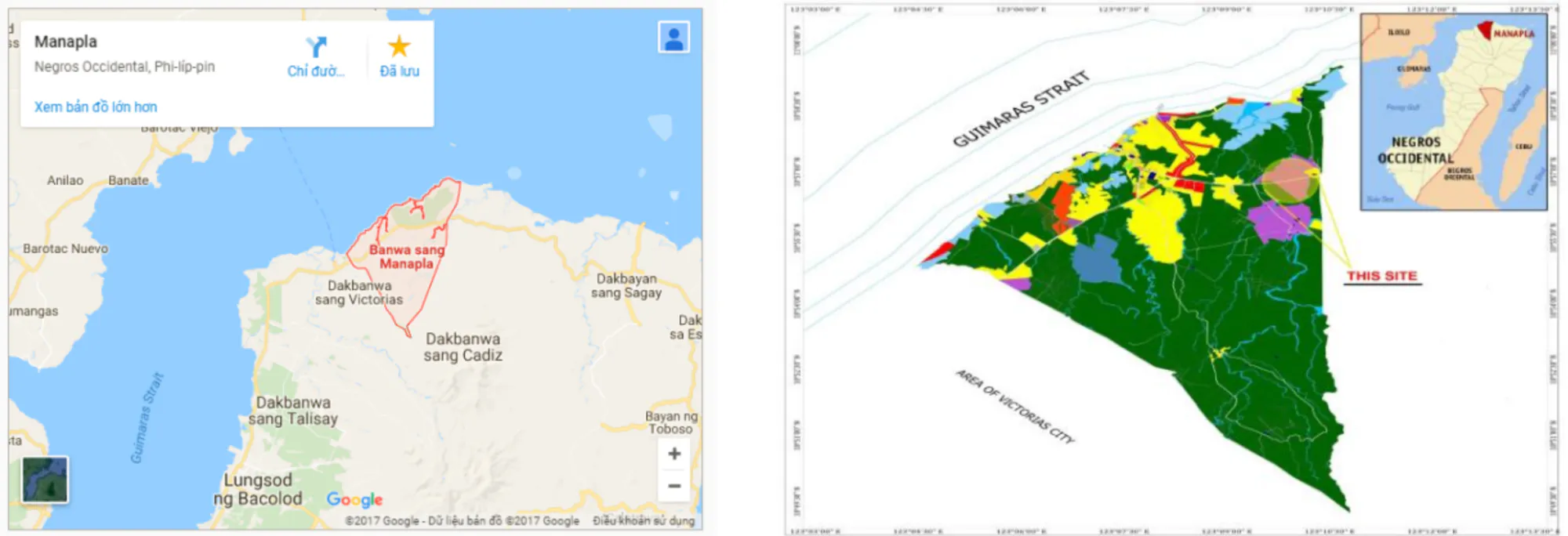This screenshot has height=536, width=1568.
Task: Open 'Điều khoản sử dụng' terms link
Action: point(644,520)
